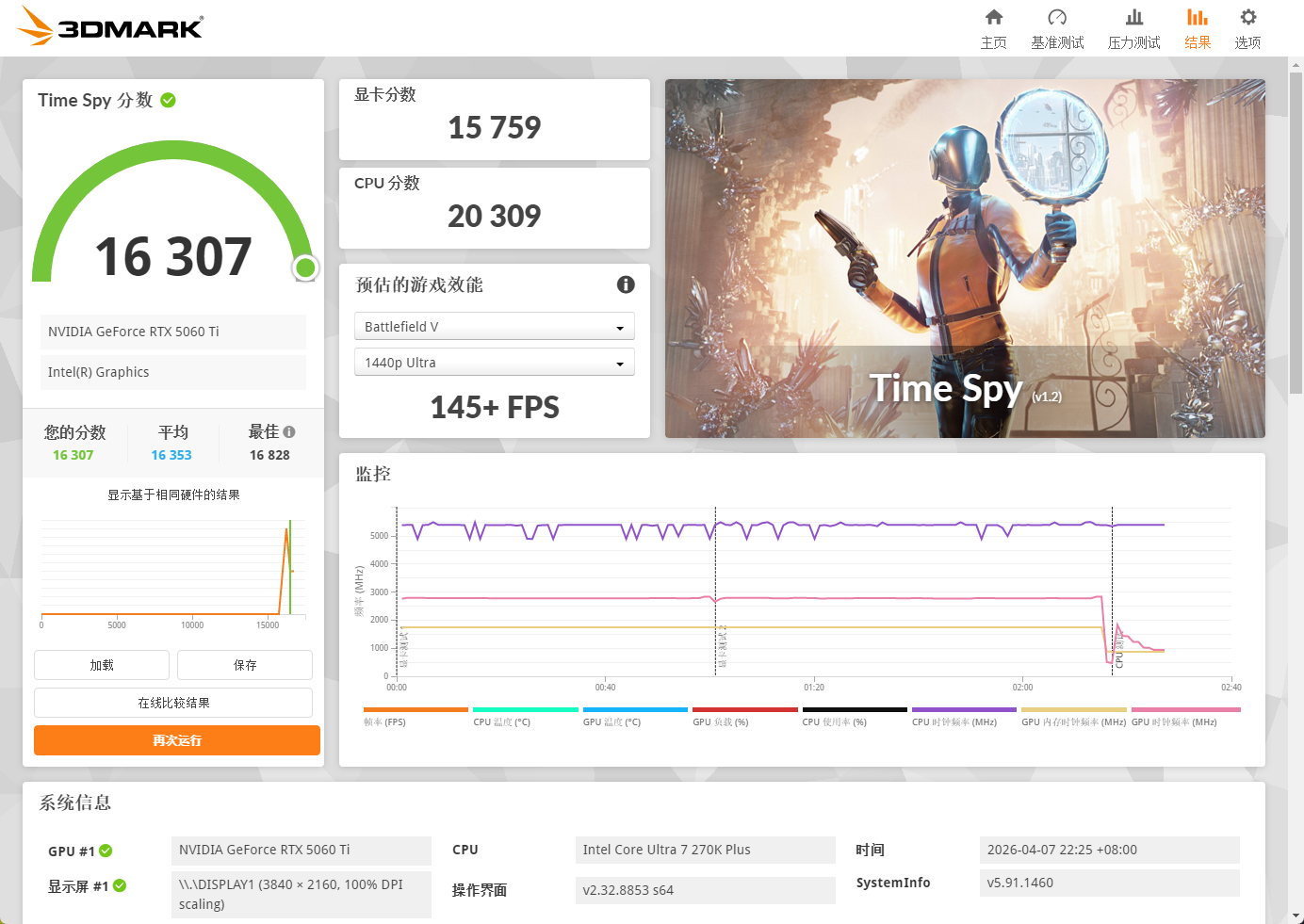This screenshot has height=924, width=1304.
Task: Click the 主页 home icon
Action: (x=993, y=26)
